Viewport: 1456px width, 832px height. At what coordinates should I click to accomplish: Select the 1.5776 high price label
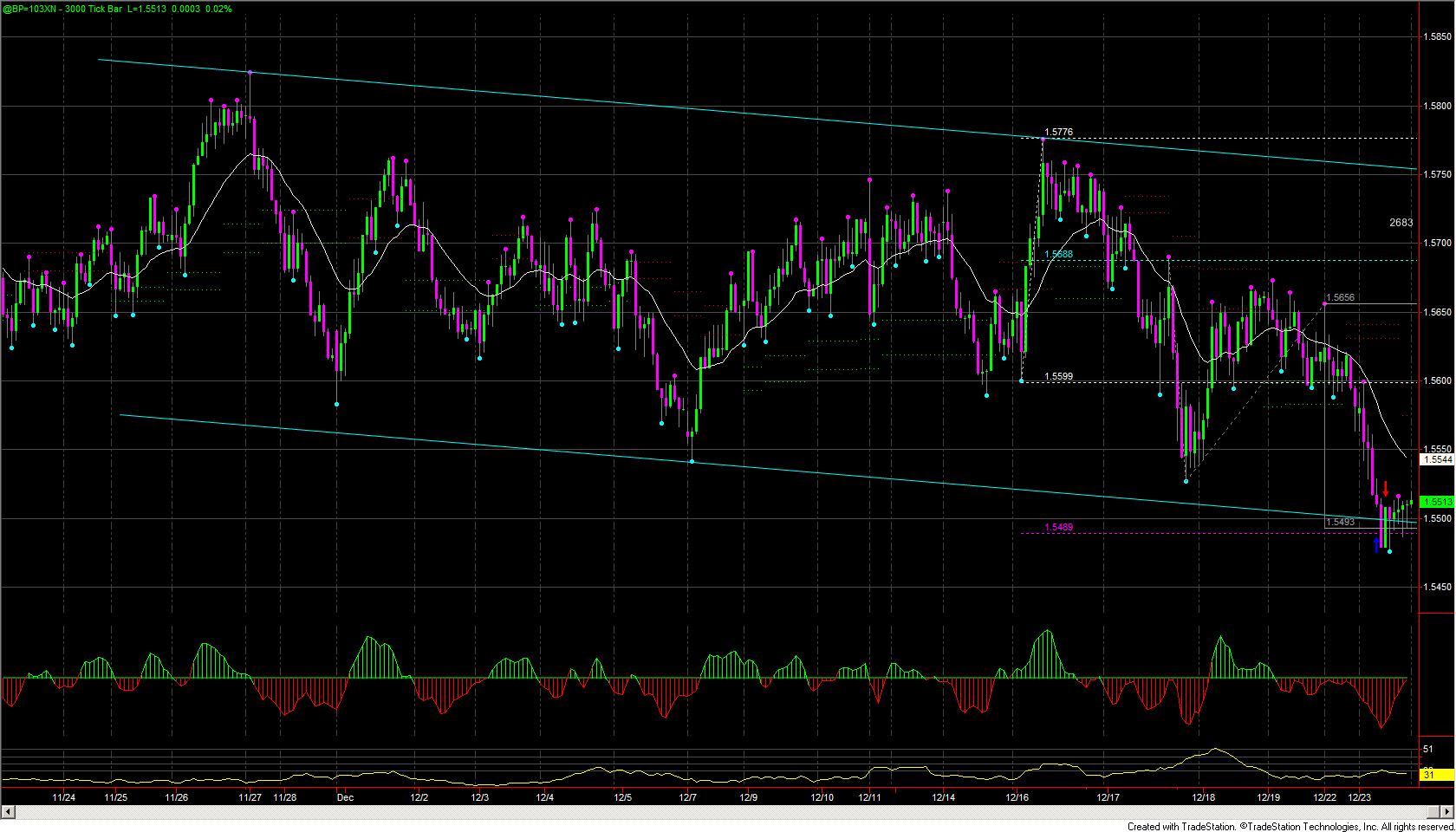[x=1058, y=133]
